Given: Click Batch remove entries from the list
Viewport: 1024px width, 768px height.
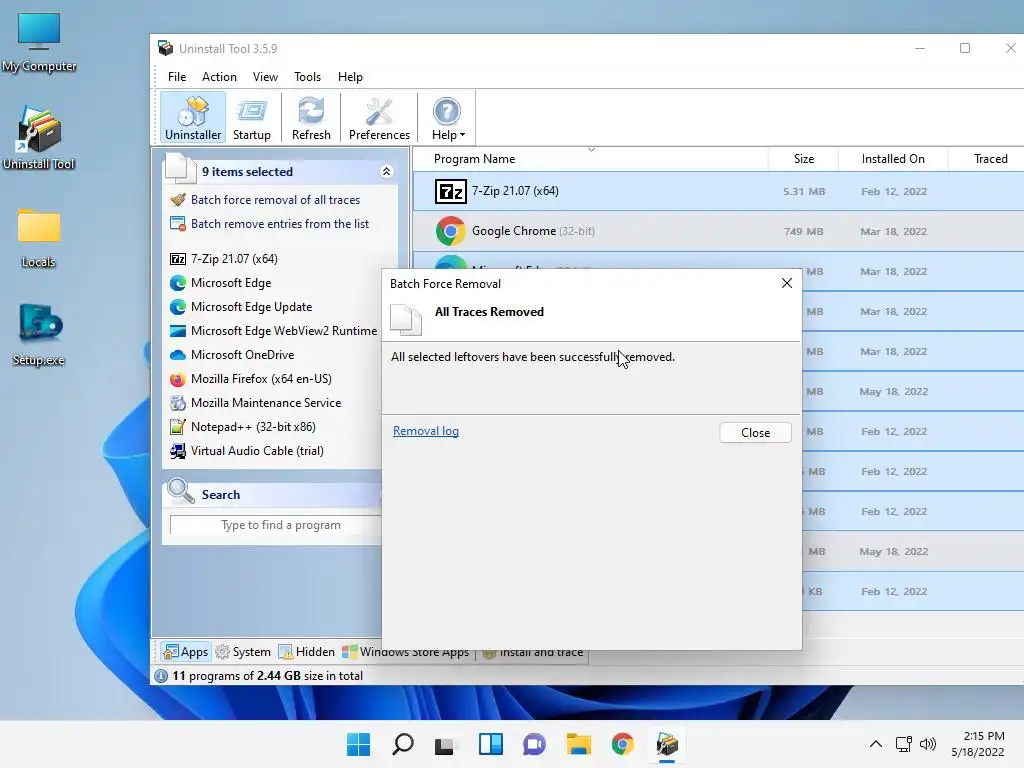Looking at the screenshot, I should pyautogui.click(x=280, y=224).
